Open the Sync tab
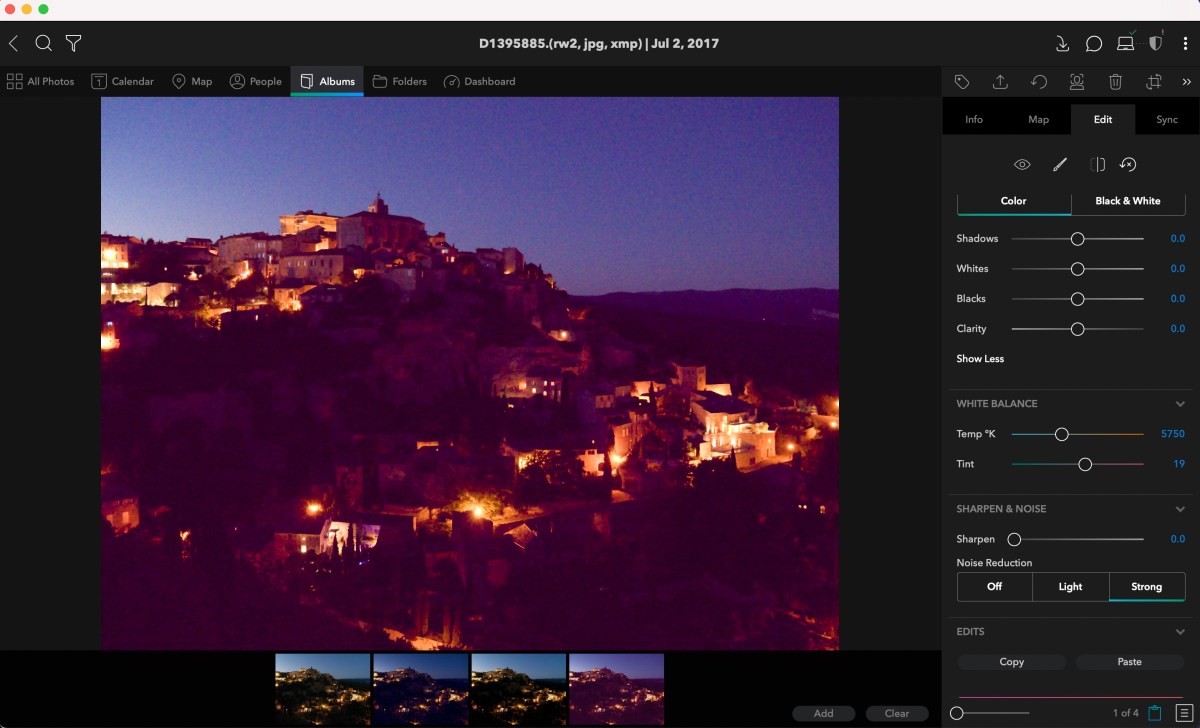The image size is (1200, 728). click(x=1167, y=120)
